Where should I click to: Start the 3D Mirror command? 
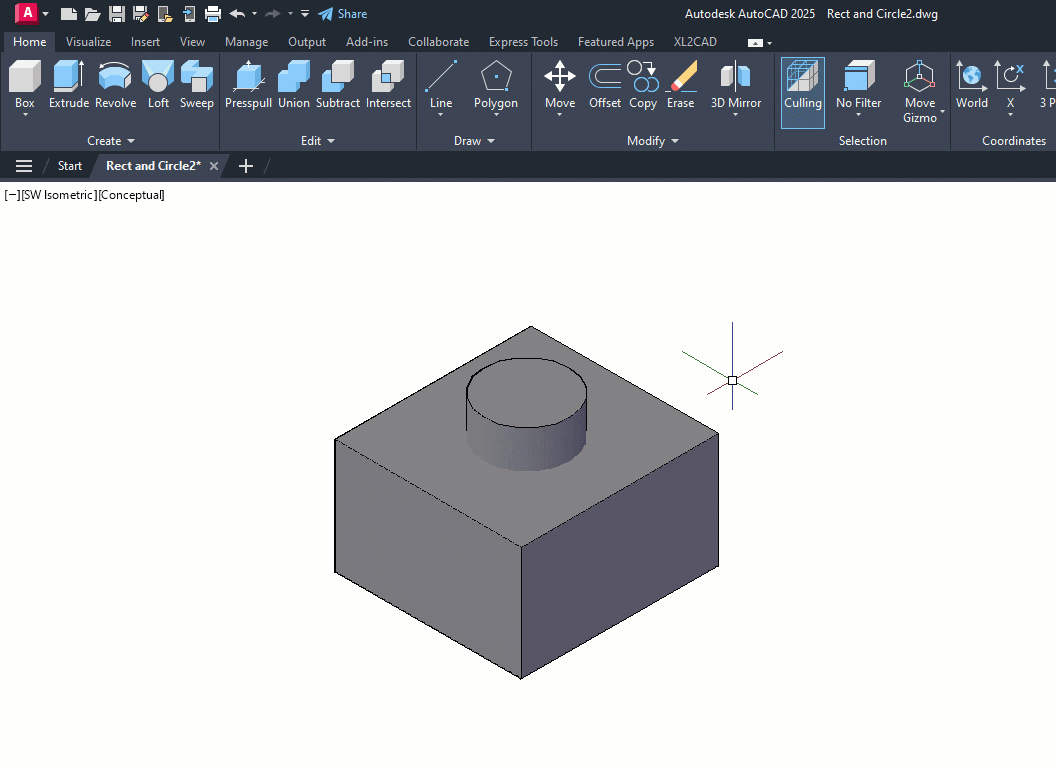click(x=736, y=84)
